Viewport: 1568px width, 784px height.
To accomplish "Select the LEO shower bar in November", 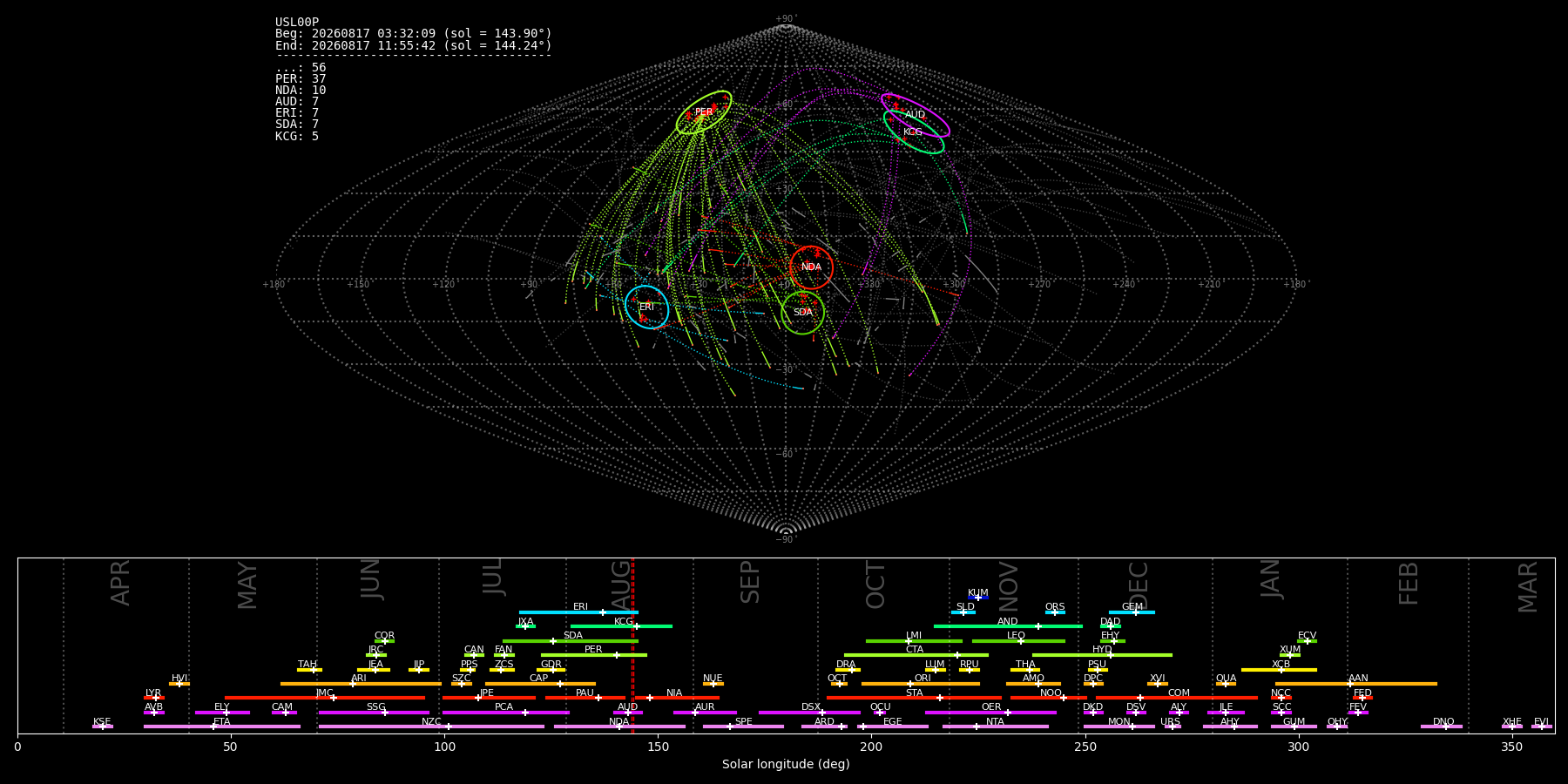I will point(1018,641).
